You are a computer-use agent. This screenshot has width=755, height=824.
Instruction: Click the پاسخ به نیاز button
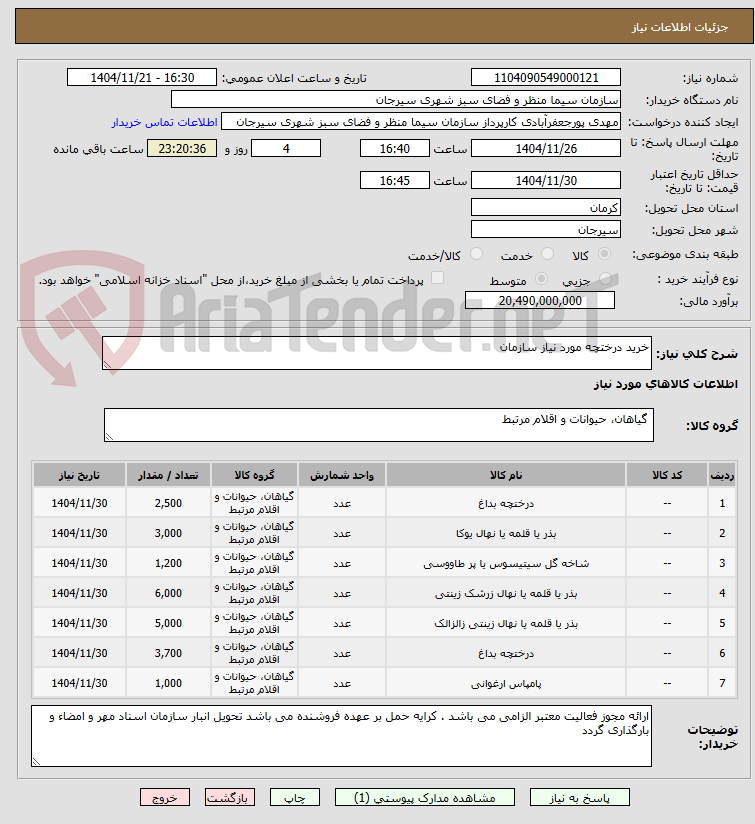click(580, 797)
